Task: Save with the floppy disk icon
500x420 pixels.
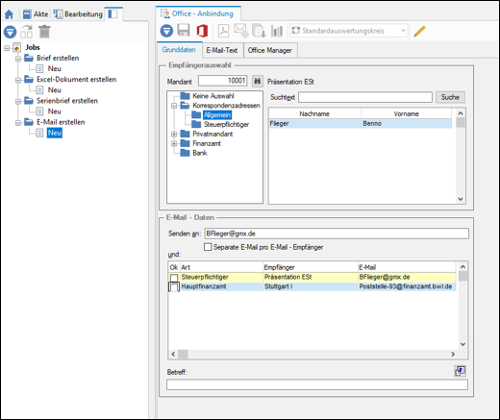Action: (184, 31)
